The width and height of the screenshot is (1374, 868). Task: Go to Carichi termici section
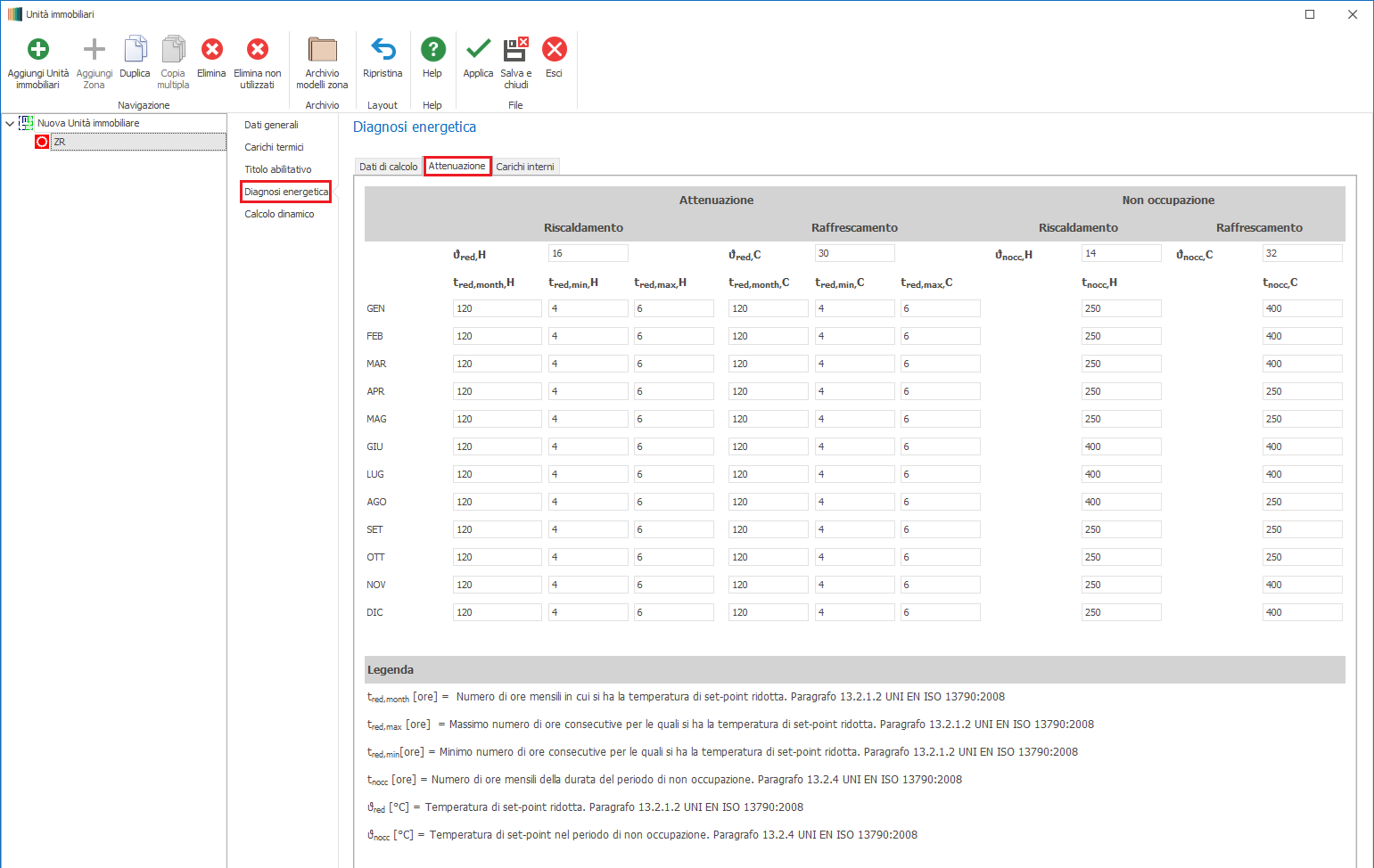274,147
